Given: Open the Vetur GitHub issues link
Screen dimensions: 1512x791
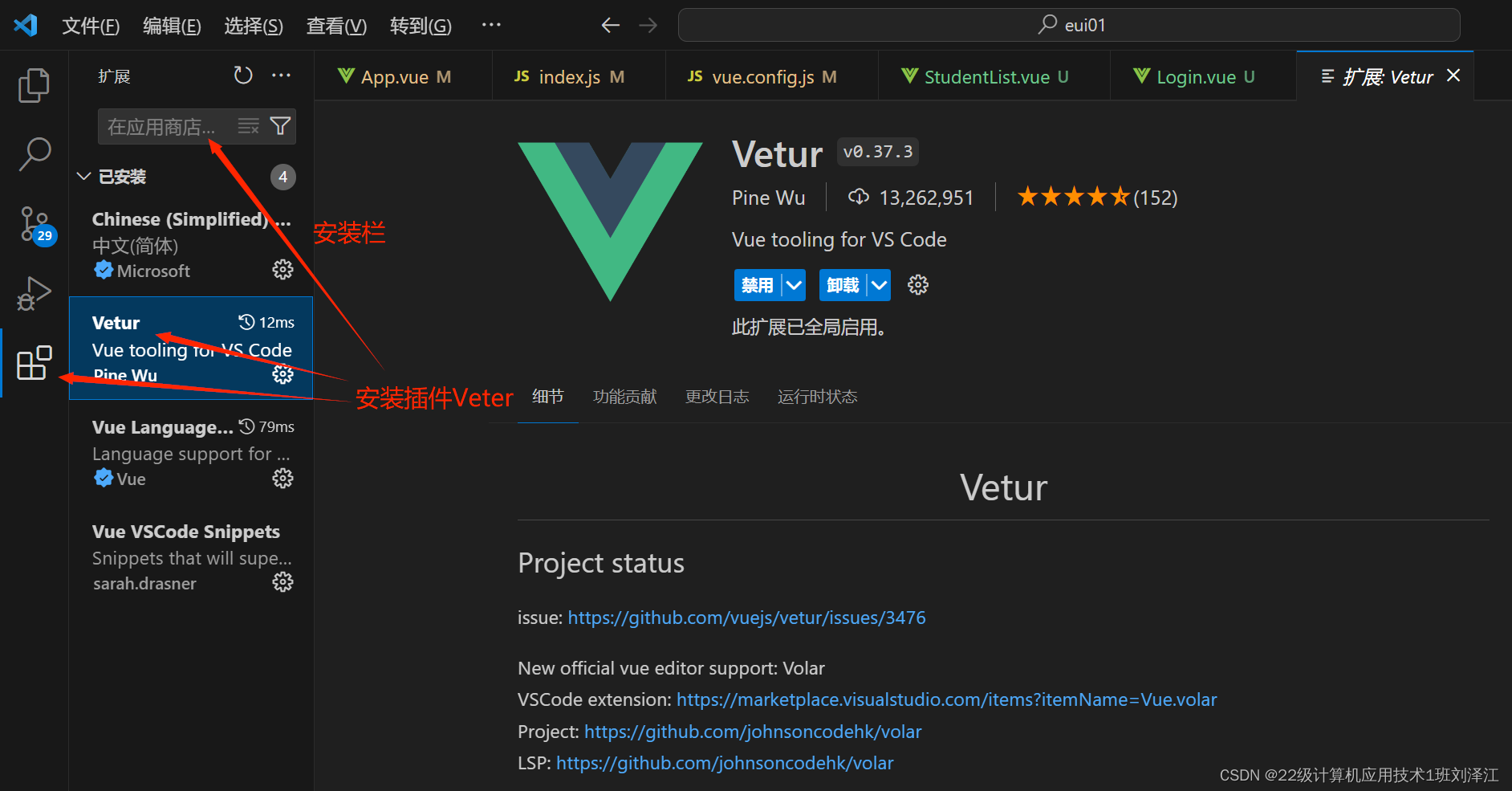Looking at the screenshot, I should (746, 617).
